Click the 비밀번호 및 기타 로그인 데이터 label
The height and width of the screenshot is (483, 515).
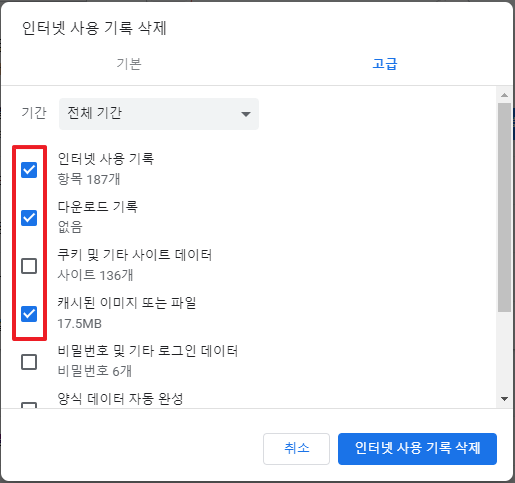(148, 351)
